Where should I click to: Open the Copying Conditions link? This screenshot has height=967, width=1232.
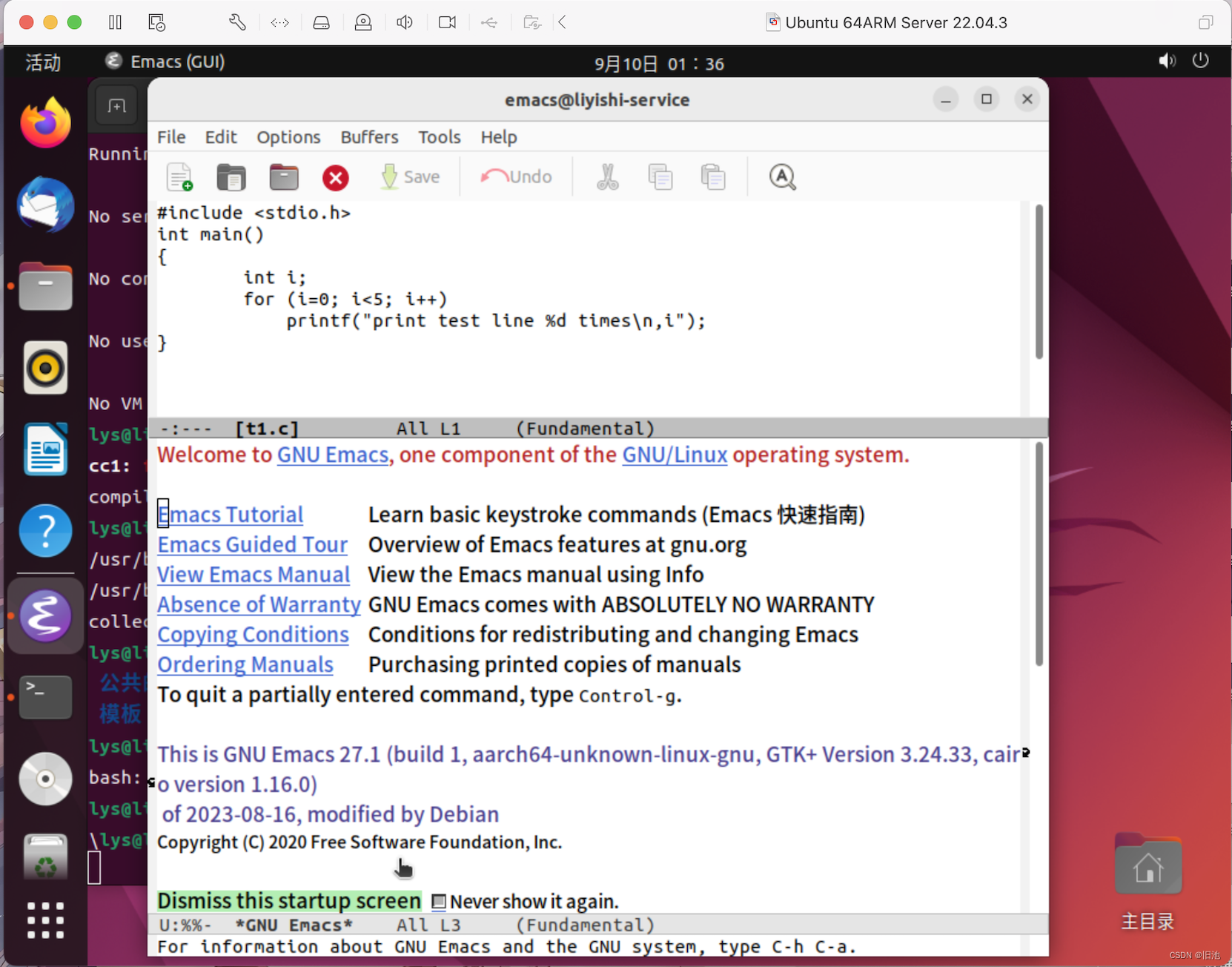coord(253,635)
